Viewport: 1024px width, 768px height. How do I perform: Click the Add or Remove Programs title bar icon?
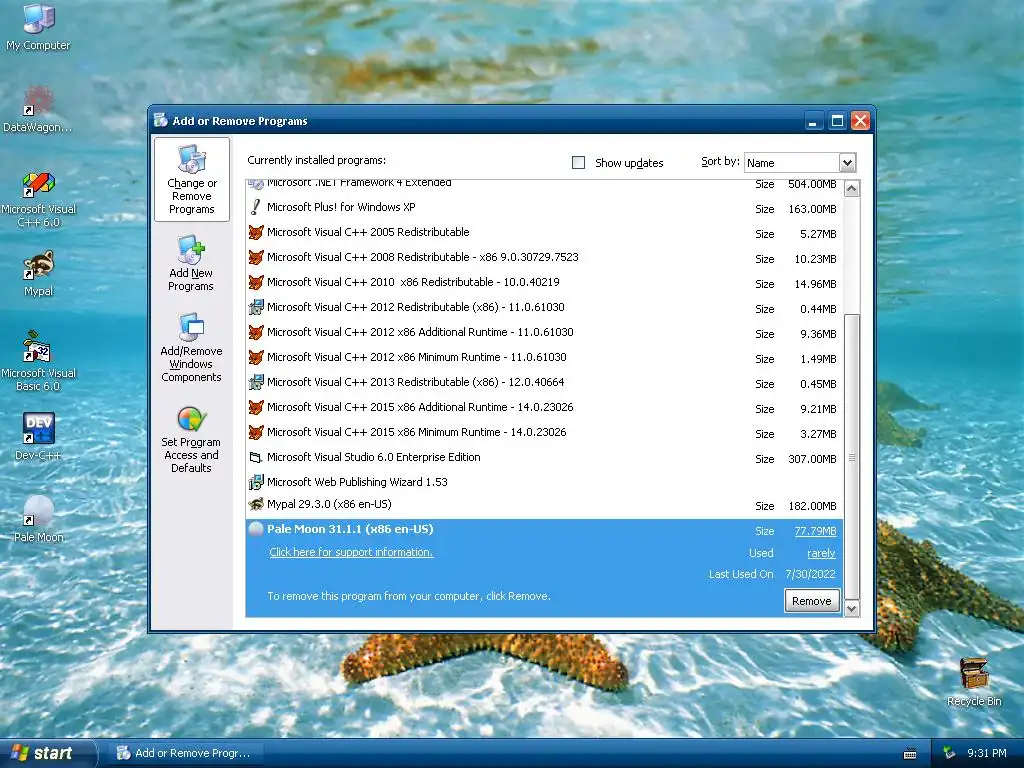(161, 121)
